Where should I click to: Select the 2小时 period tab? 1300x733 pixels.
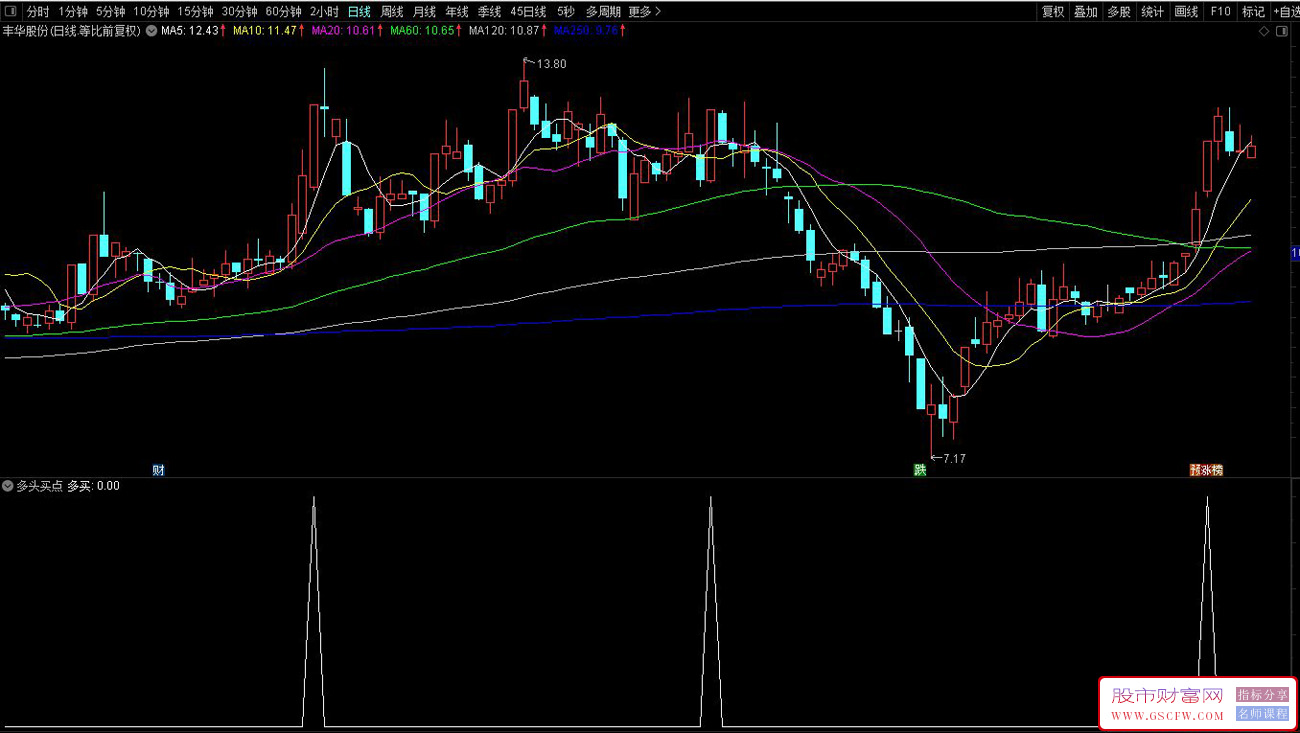[x=324, y=12]
